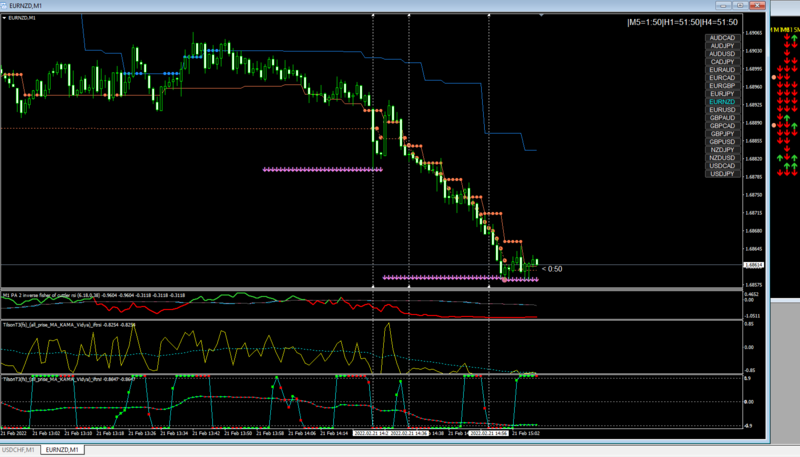Screen dimensions: 800x457
Task: Click price axis value 1.68750
Action: pos(754,195)
